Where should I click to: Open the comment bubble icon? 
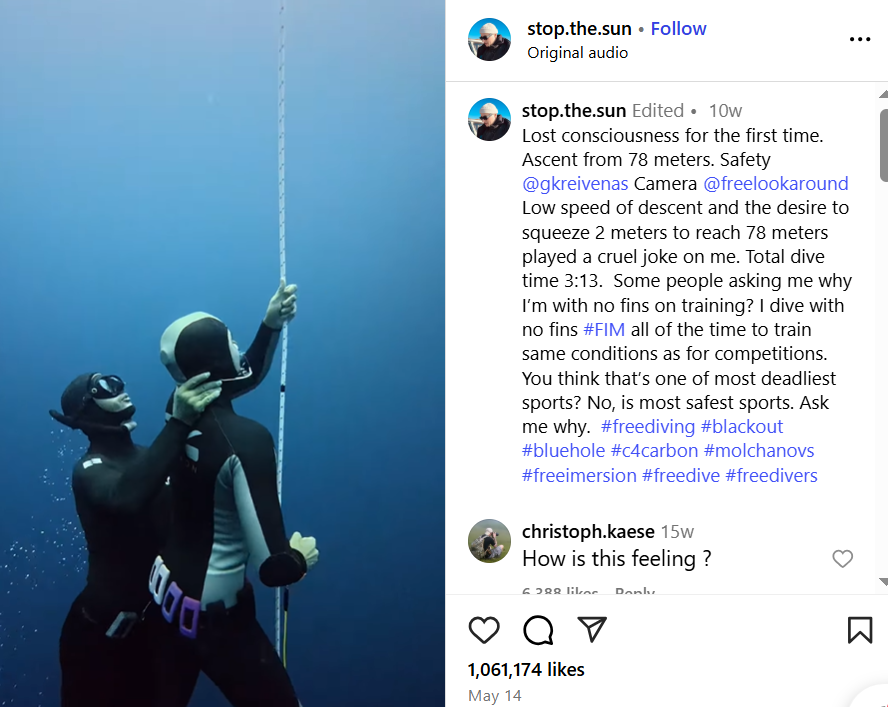coord(538,629)
